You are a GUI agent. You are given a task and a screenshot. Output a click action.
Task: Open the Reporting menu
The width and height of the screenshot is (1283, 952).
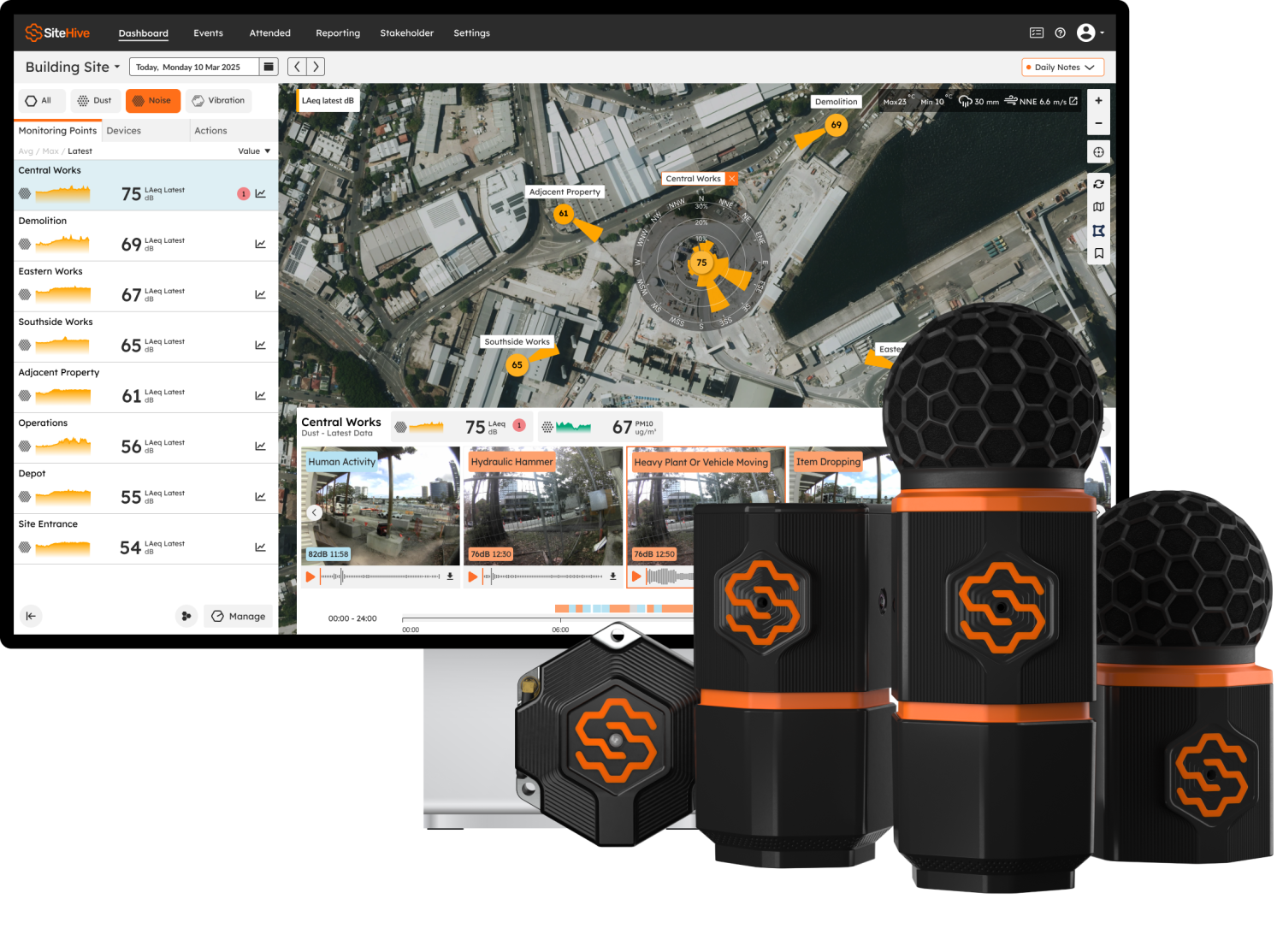[x=338, y=33]
